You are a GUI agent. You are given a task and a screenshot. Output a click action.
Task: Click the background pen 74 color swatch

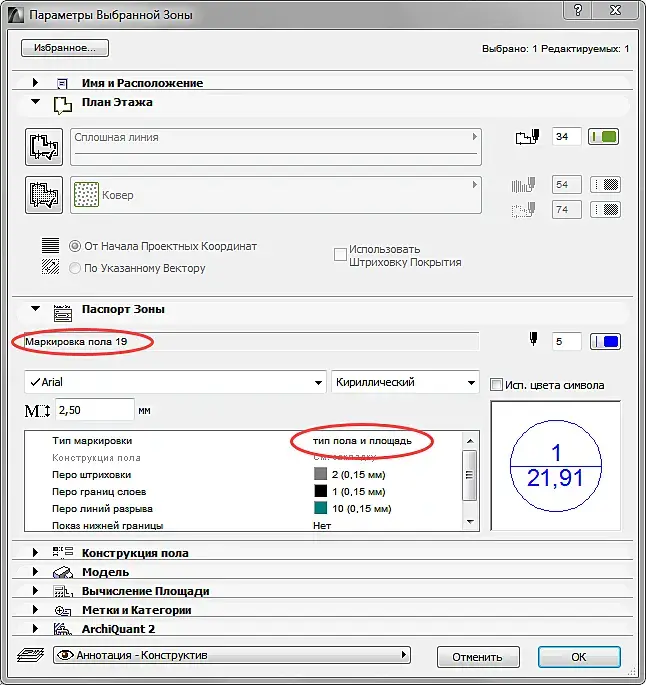click(x=605, y=210)
